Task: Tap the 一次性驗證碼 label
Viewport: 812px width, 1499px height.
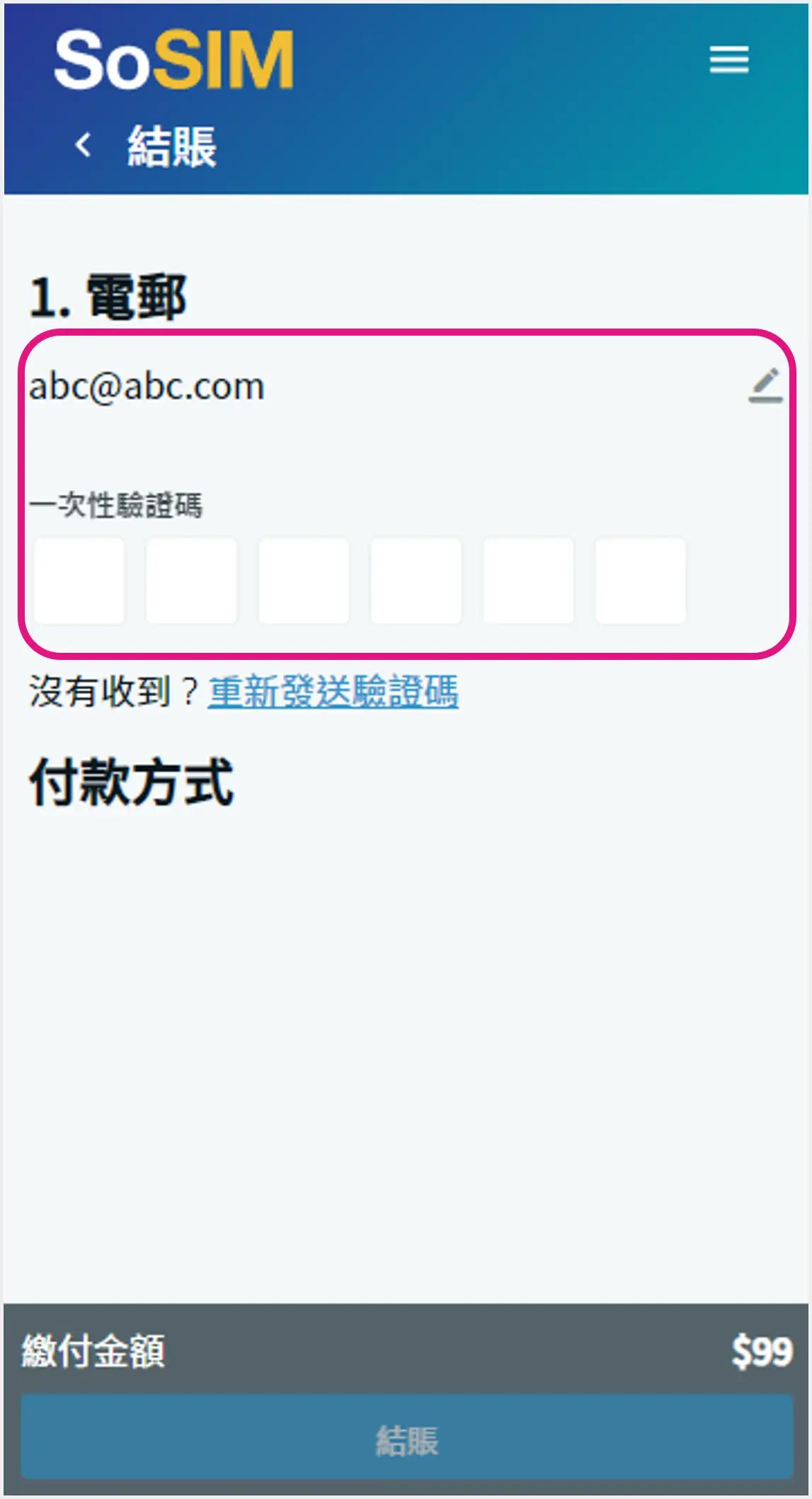Action: tap(116, 506)
